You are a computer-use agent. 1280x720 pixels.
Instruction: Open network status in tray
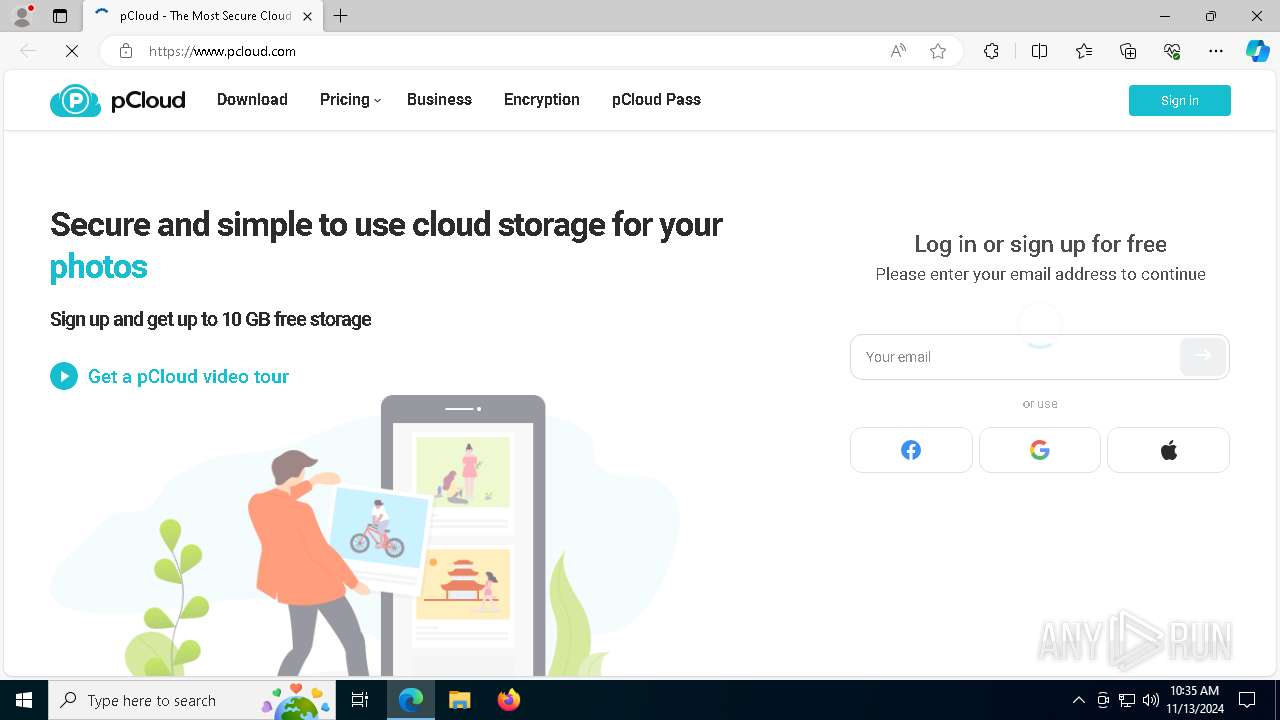[1127, 700]
